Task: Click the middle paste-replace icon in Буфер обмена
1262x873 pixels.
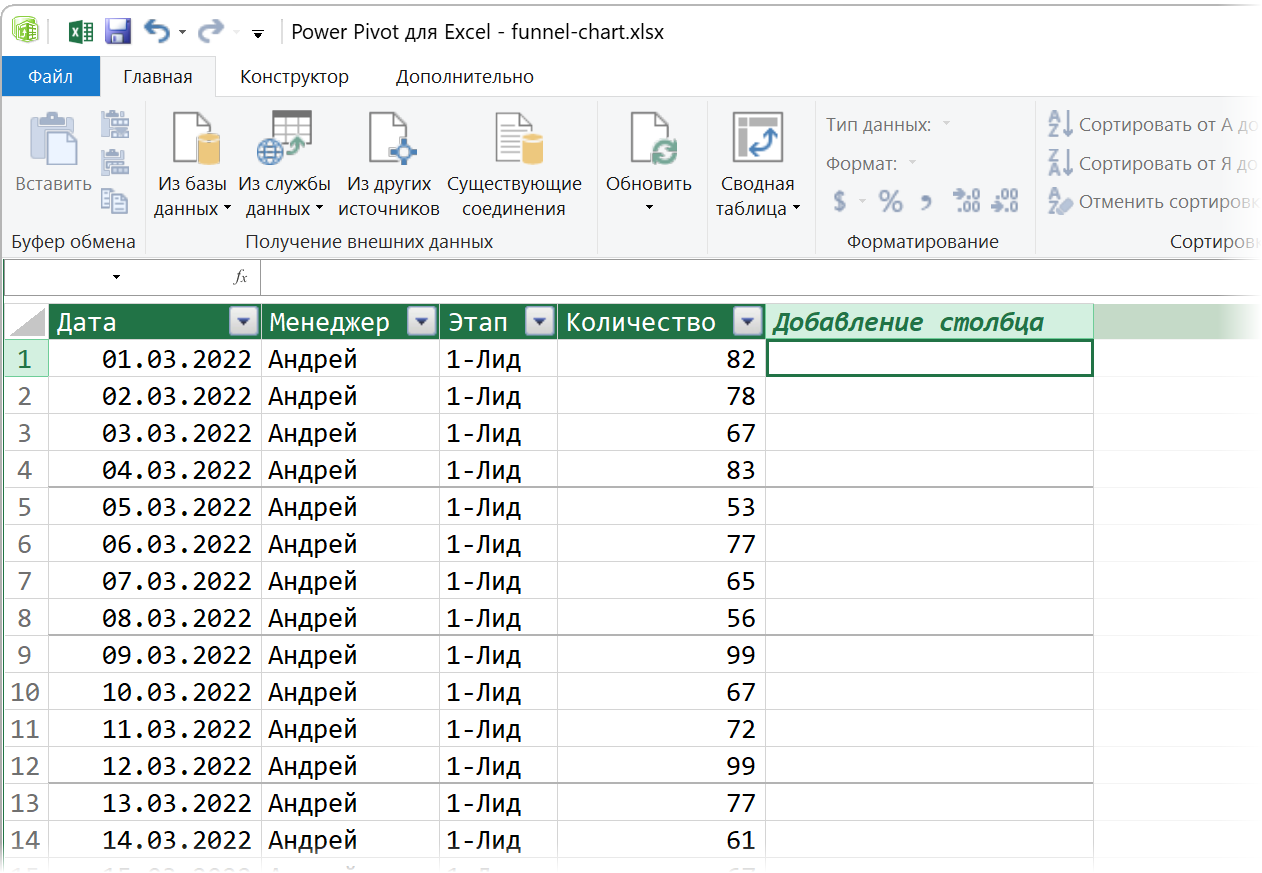Action: 115,162
